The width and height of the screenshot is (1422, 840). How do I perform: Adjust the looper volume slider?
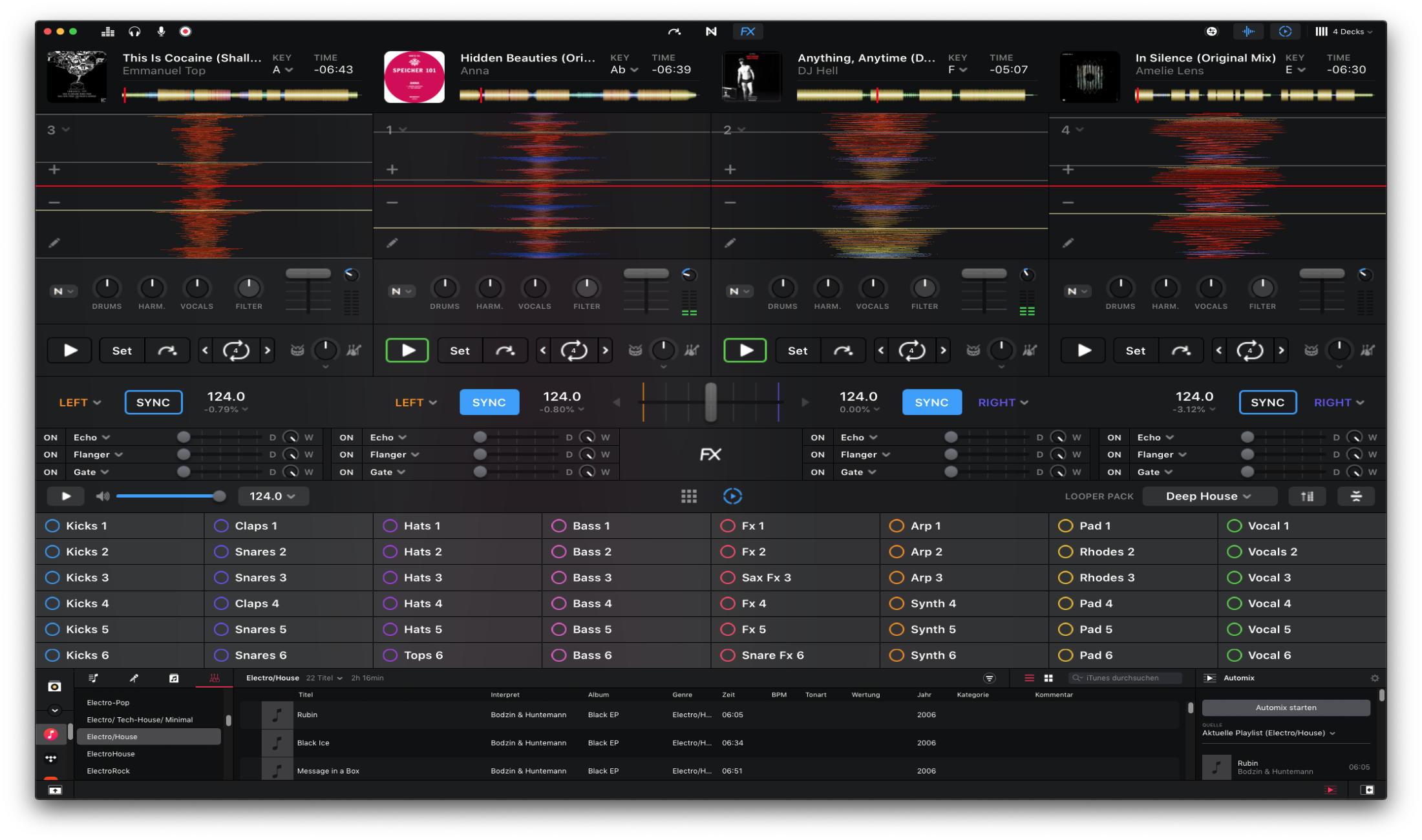pos(219,496)
